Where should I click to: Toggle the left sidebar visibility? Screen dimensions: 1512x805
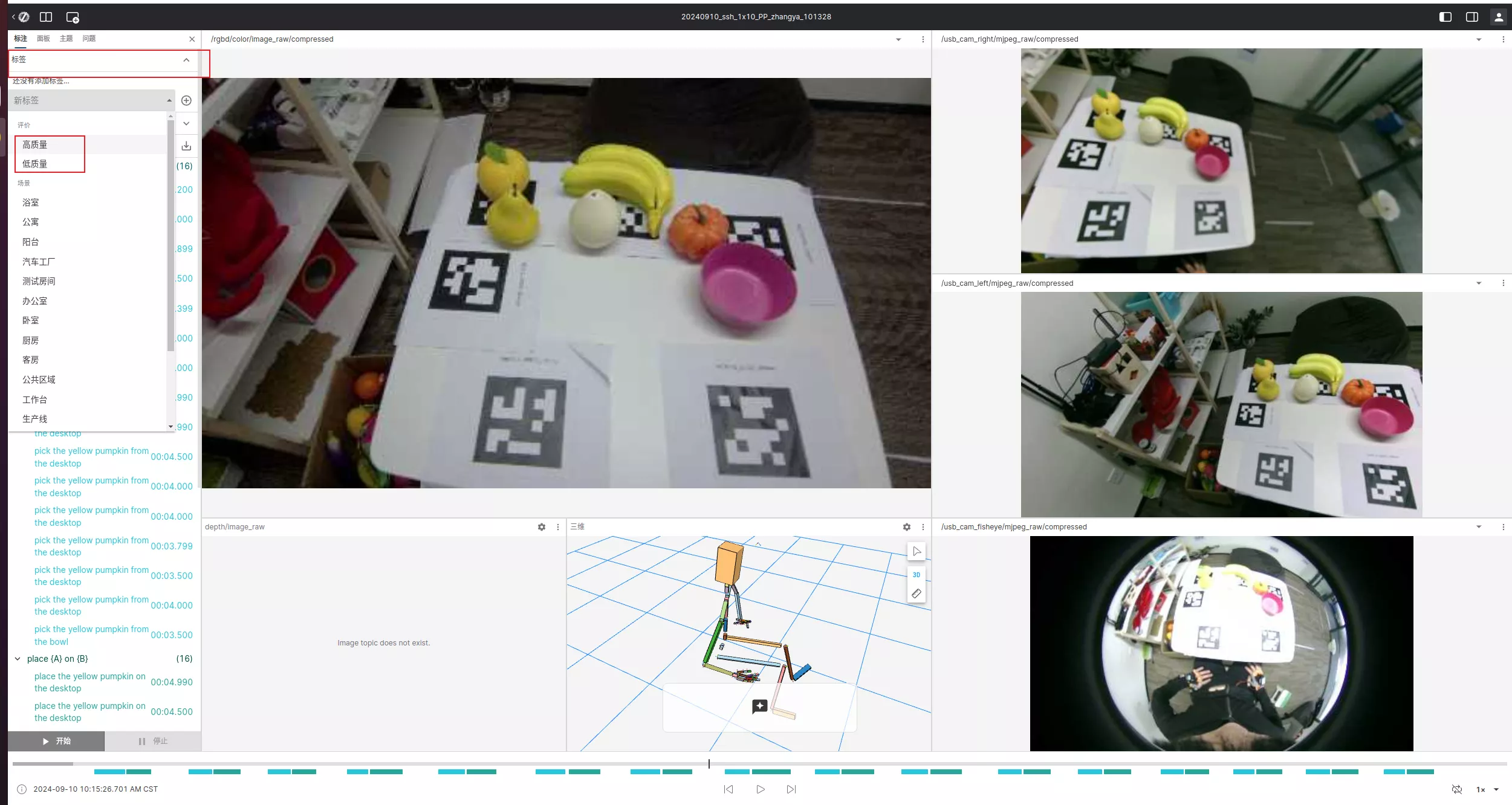[x=1445, y=17]
